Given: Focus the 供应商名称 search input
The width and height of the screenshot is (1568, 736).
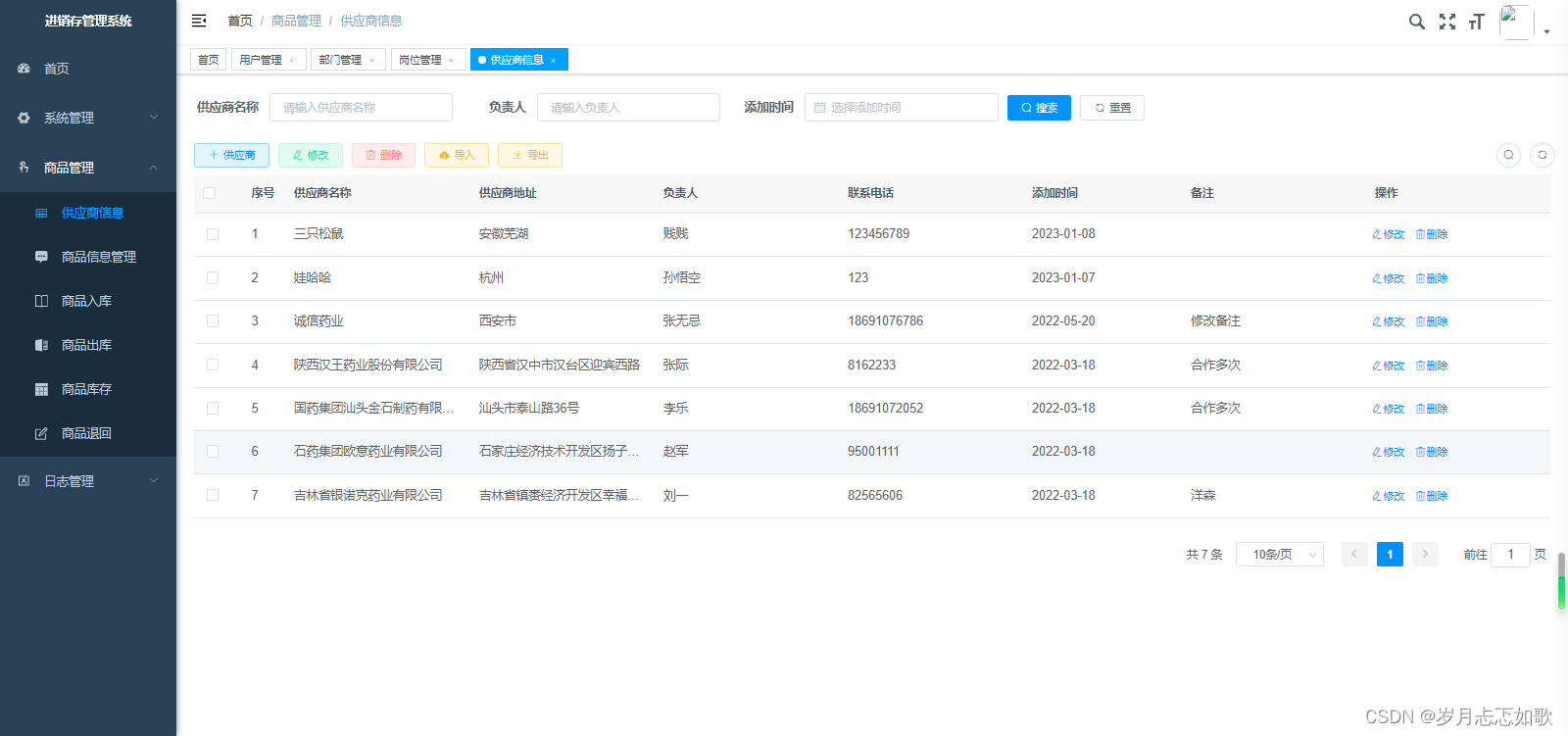Looking at the screenshot, I should click(361, 108).
